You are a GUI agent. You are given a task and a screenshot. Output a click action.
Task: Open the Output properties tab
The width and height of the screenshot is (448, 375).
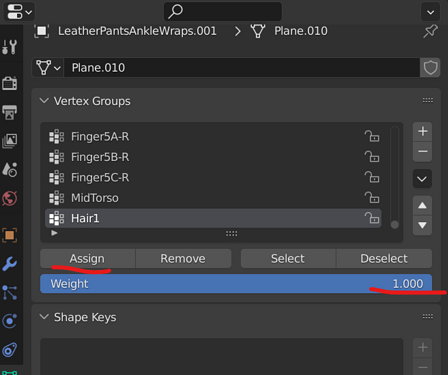[x=10, y=112]
